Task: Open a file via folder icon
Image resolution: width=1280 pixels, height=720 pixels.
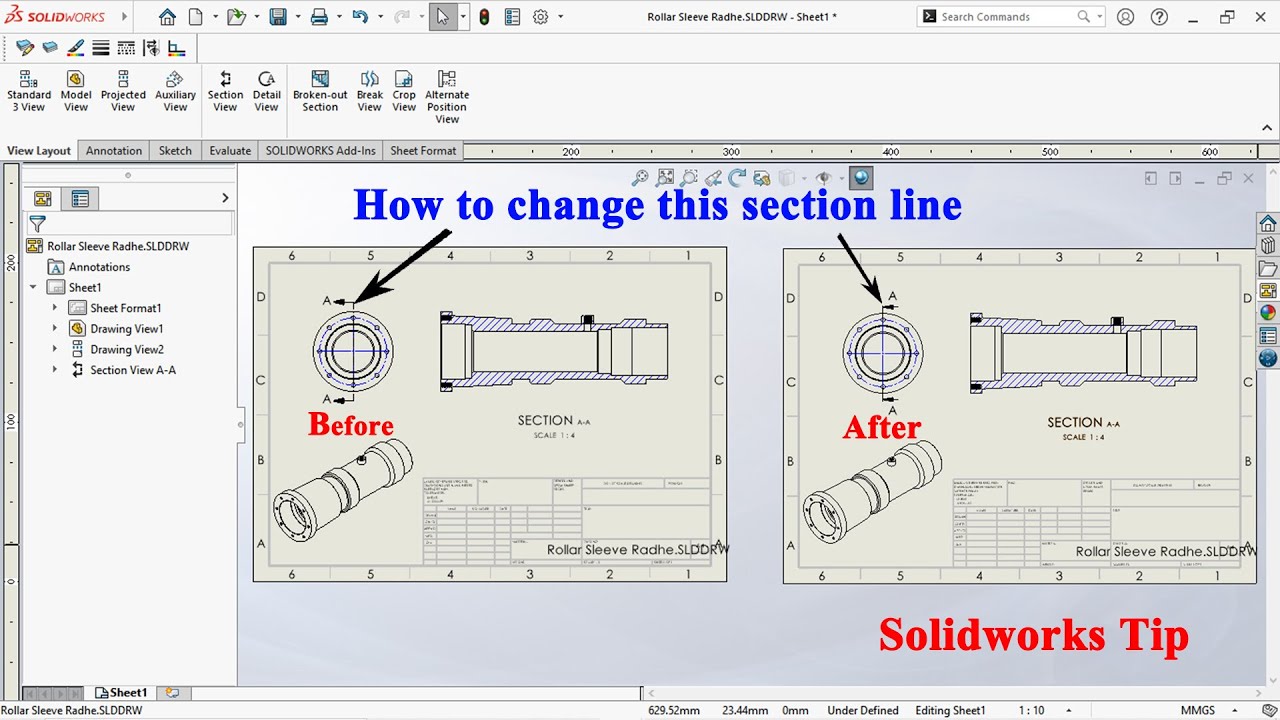Action: click(x=236, y=17)
